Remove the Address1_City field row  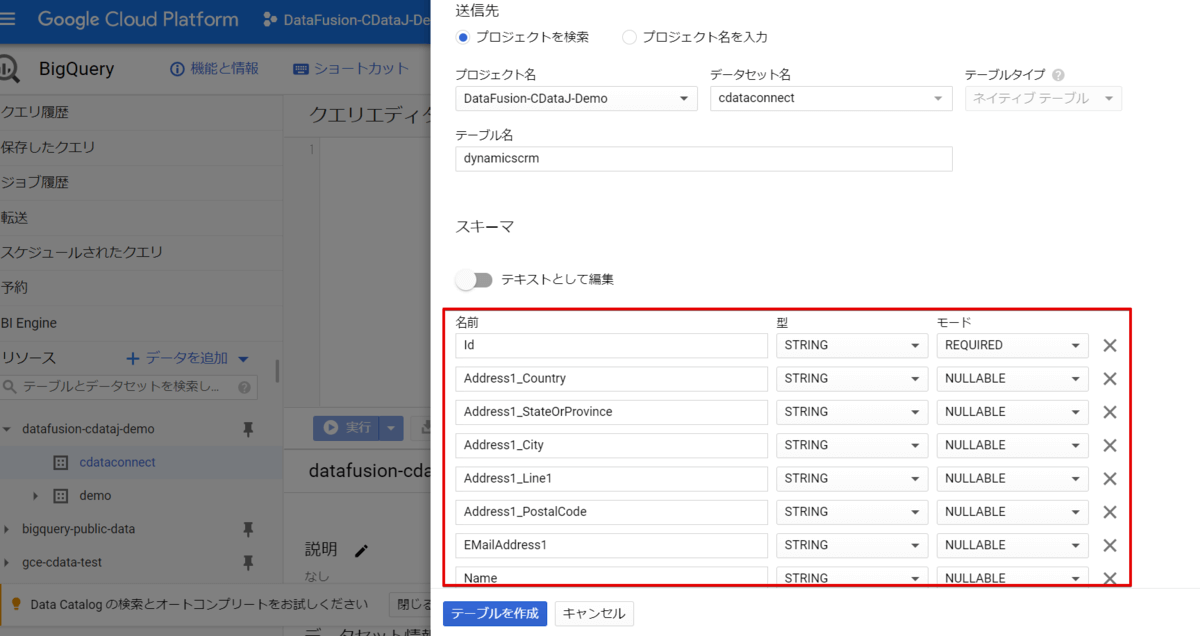(x=1110, y=445)
